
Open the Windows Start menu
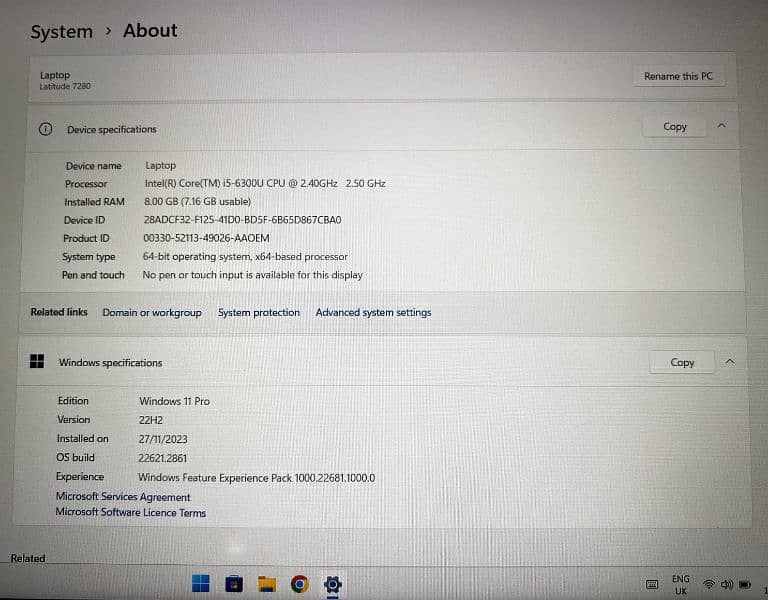(x=201, y=584)
